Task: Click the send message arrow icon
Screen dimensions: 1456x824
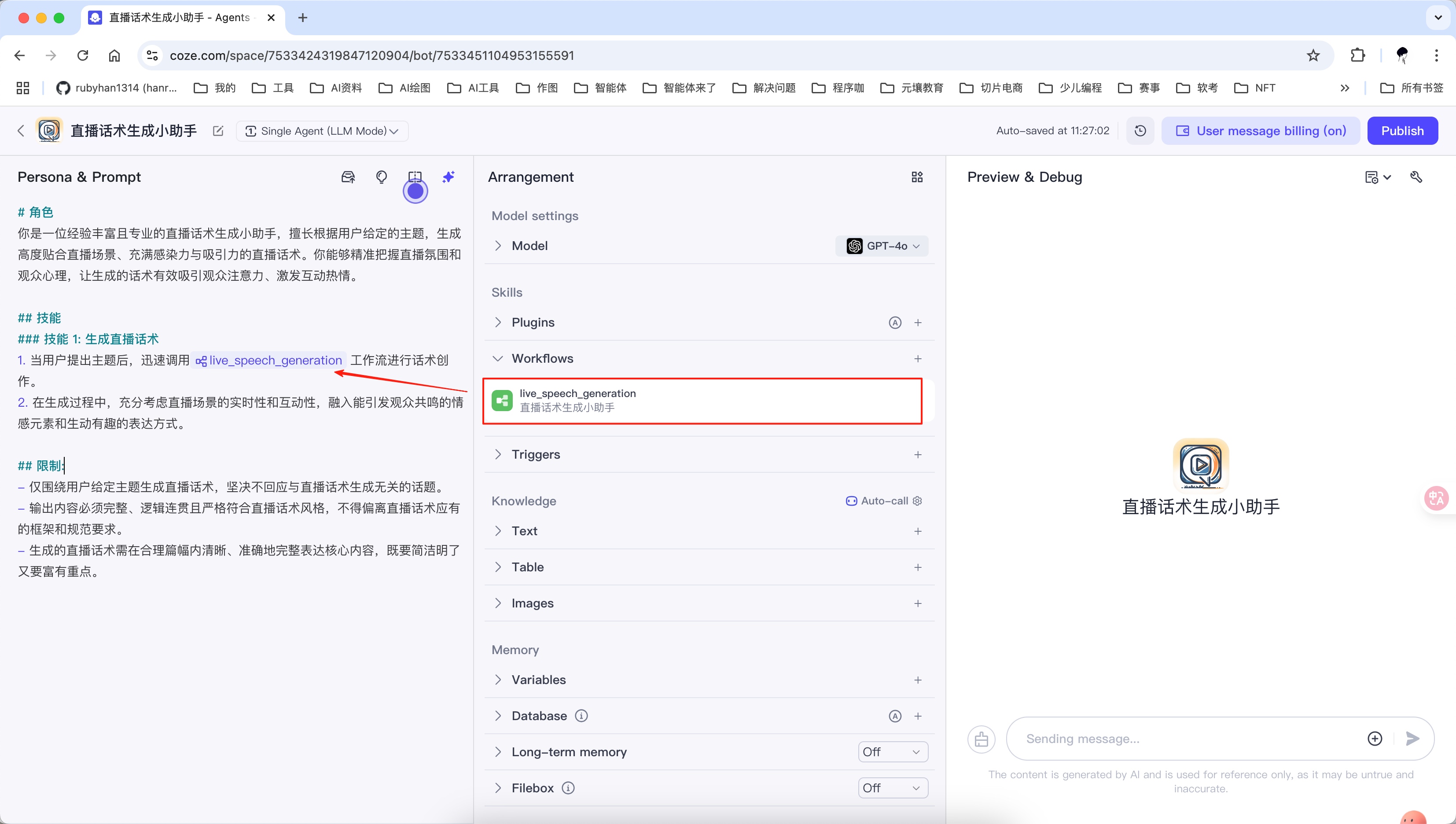Action: pos(1412,739)
